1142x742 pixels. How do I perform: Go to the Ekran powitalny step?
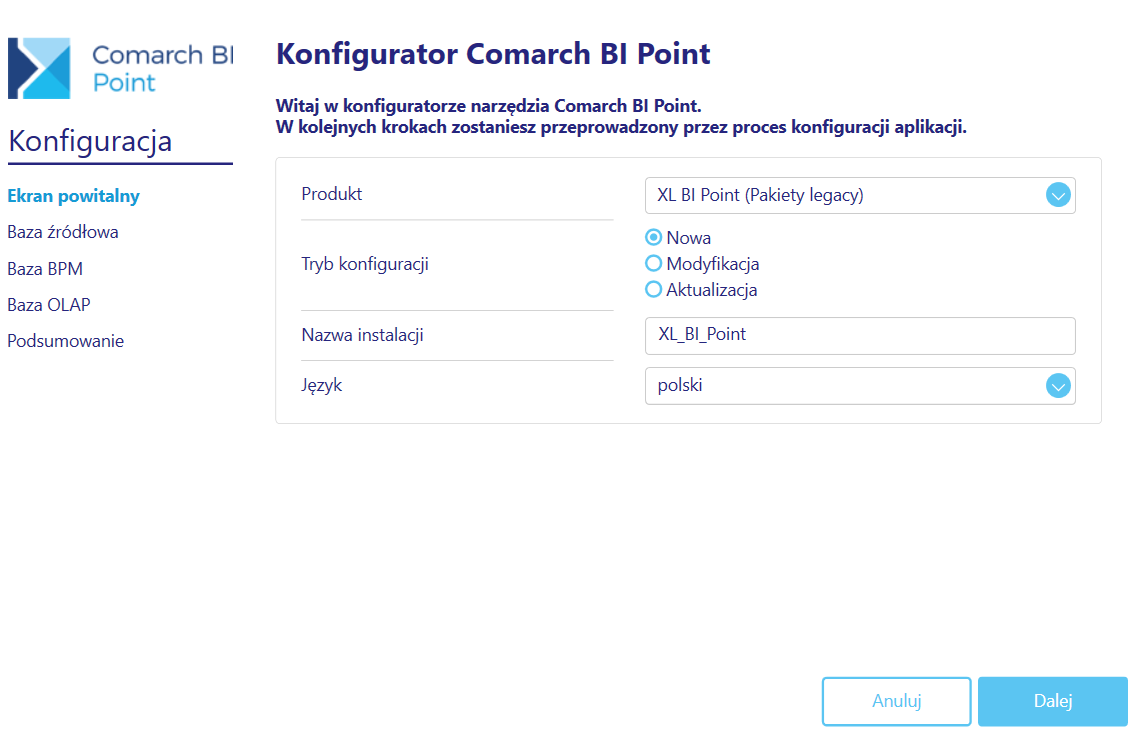tap(74, 196)
